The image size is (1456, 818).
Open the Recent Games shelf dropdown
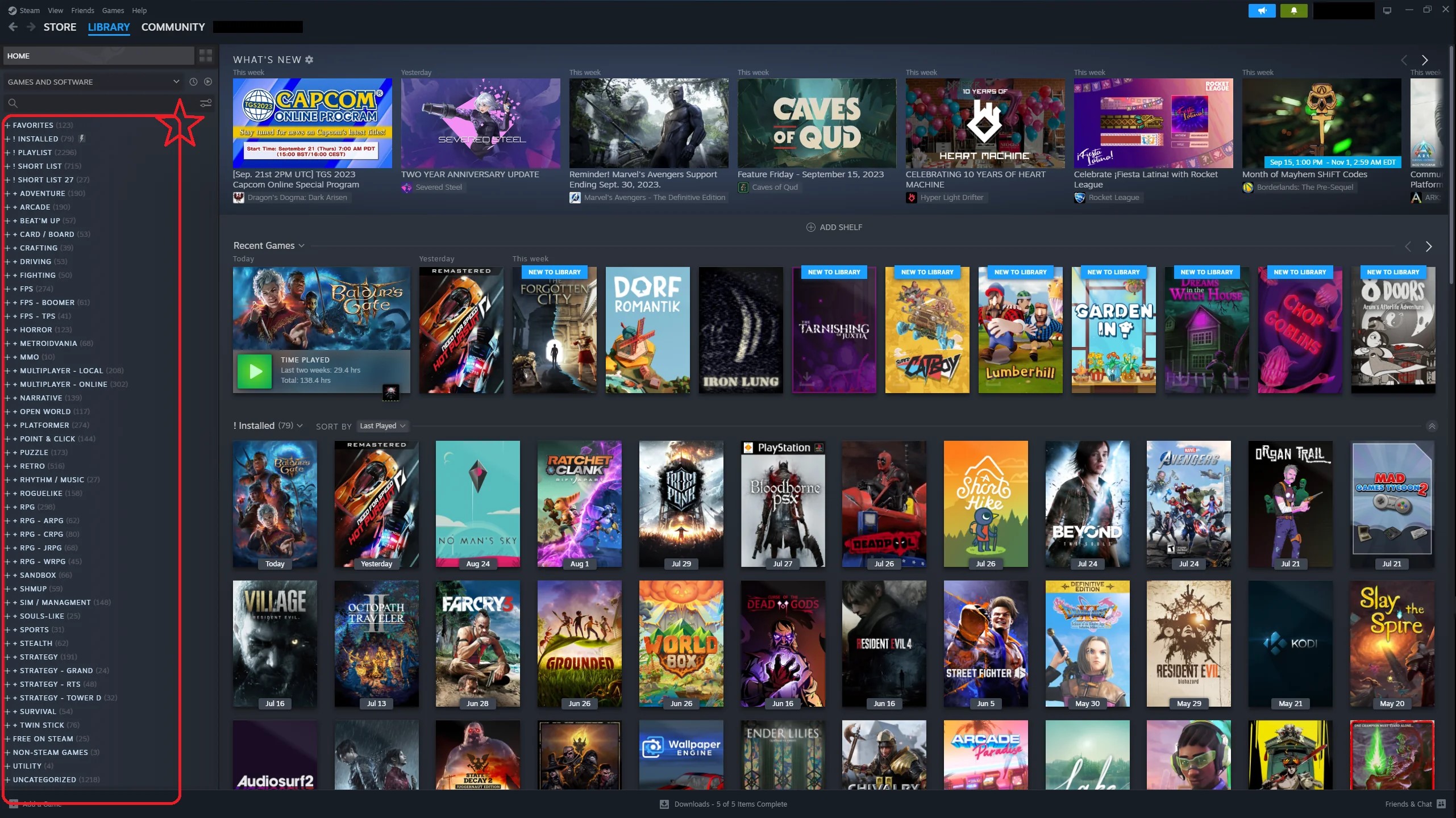301,246
